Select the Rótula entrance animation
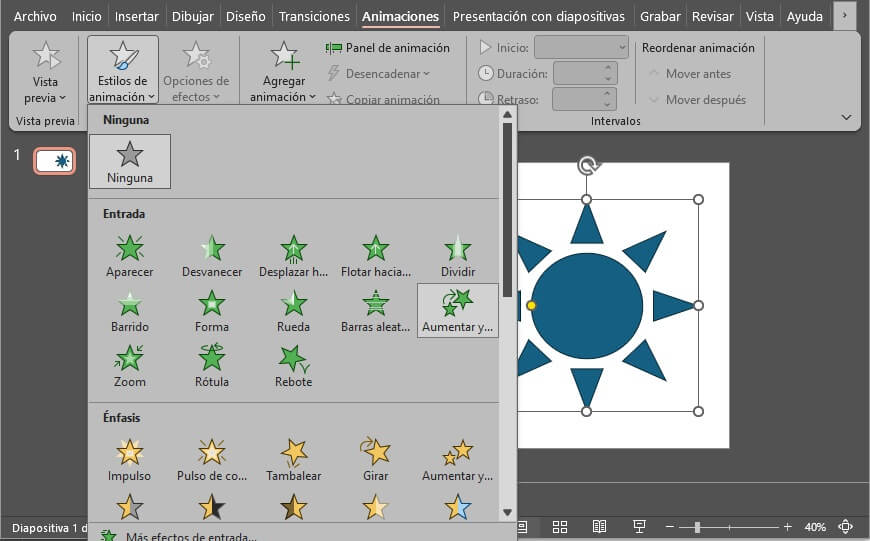 click(212, 366)
